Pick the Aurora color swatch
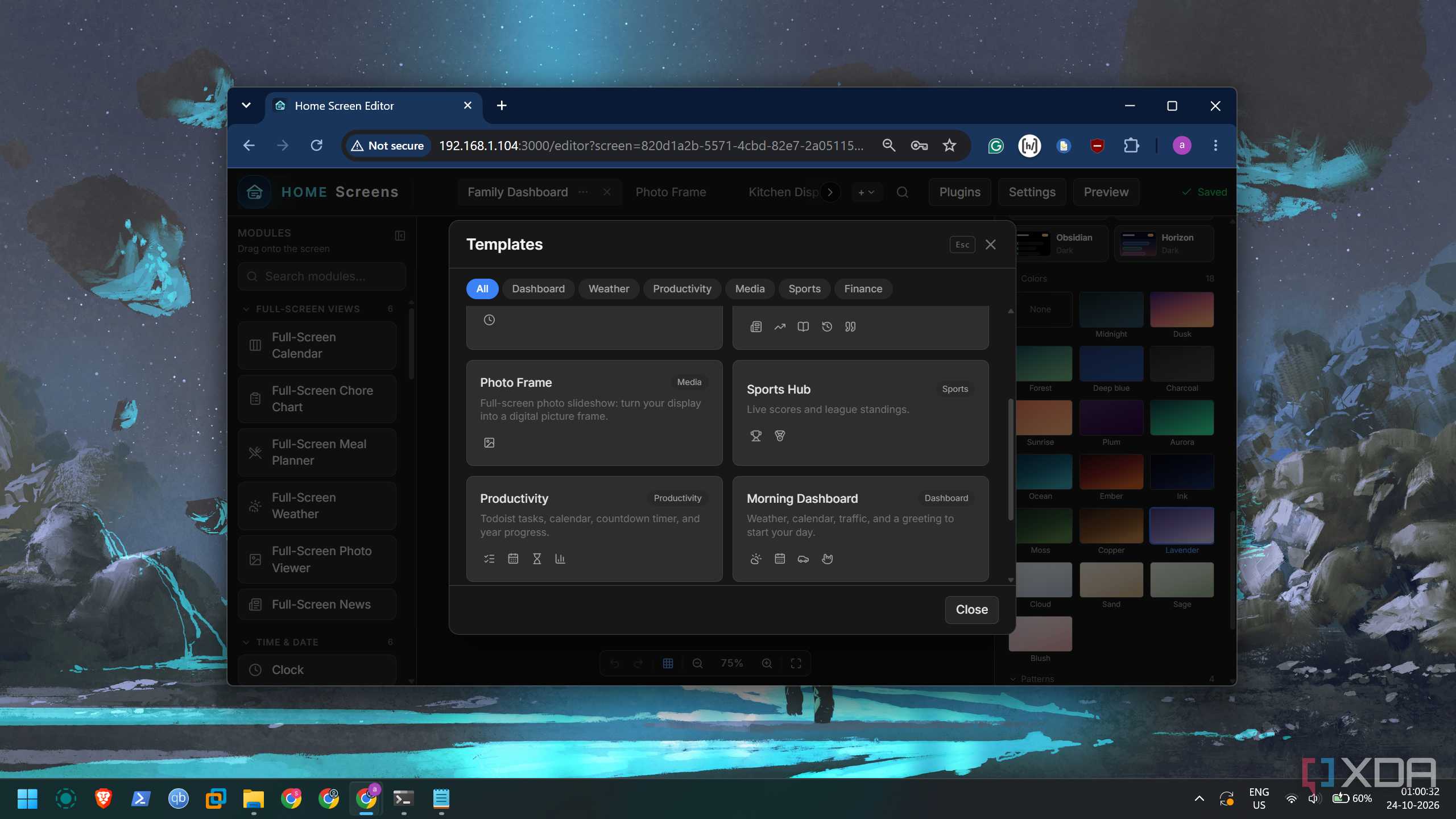 tap(1182, 417)
